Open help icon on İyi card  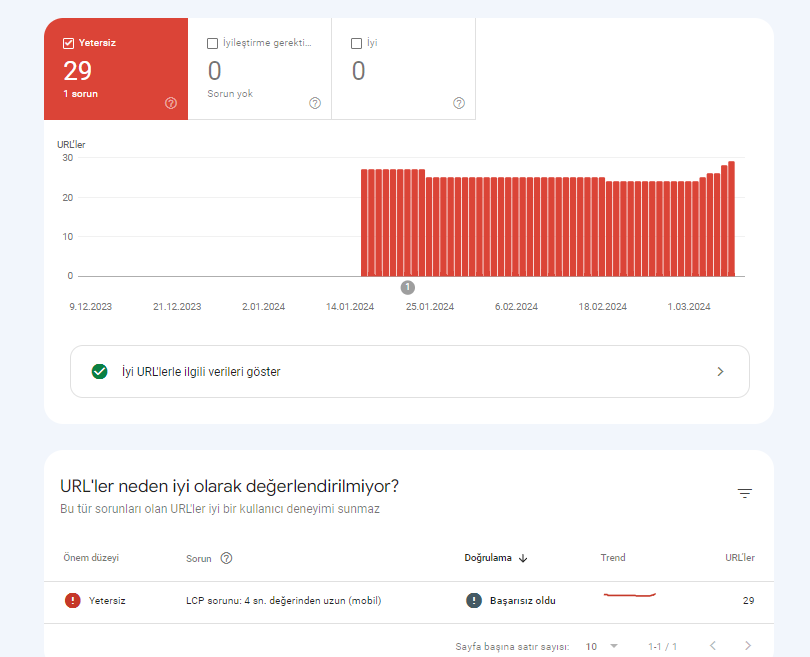[x=459, y=103]
